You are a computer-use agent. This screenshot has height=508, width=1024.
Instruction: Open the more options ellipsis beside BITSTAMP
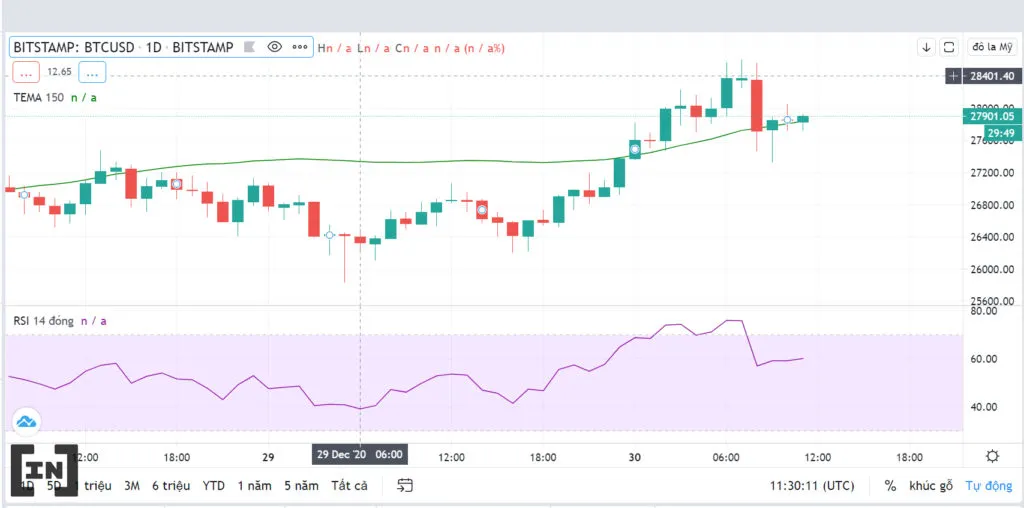pos(300,47)
